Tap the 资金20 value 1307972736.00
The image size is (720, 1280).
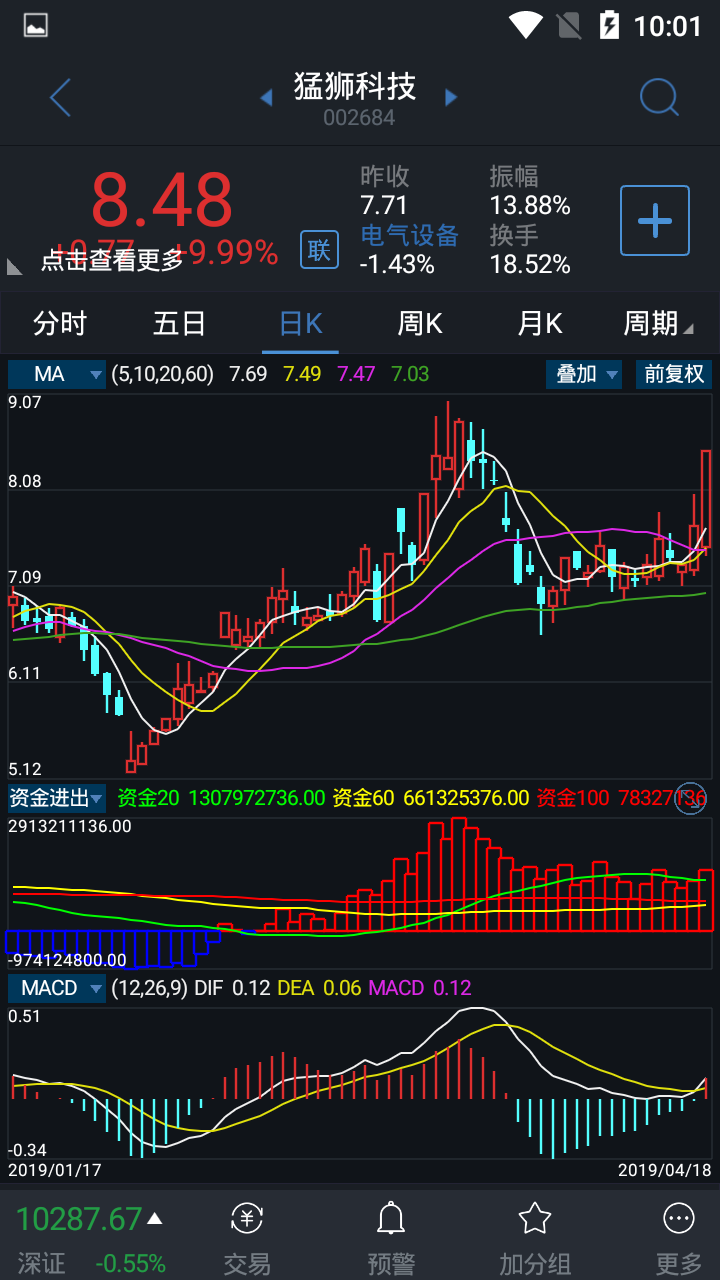[x=257, y=798]
